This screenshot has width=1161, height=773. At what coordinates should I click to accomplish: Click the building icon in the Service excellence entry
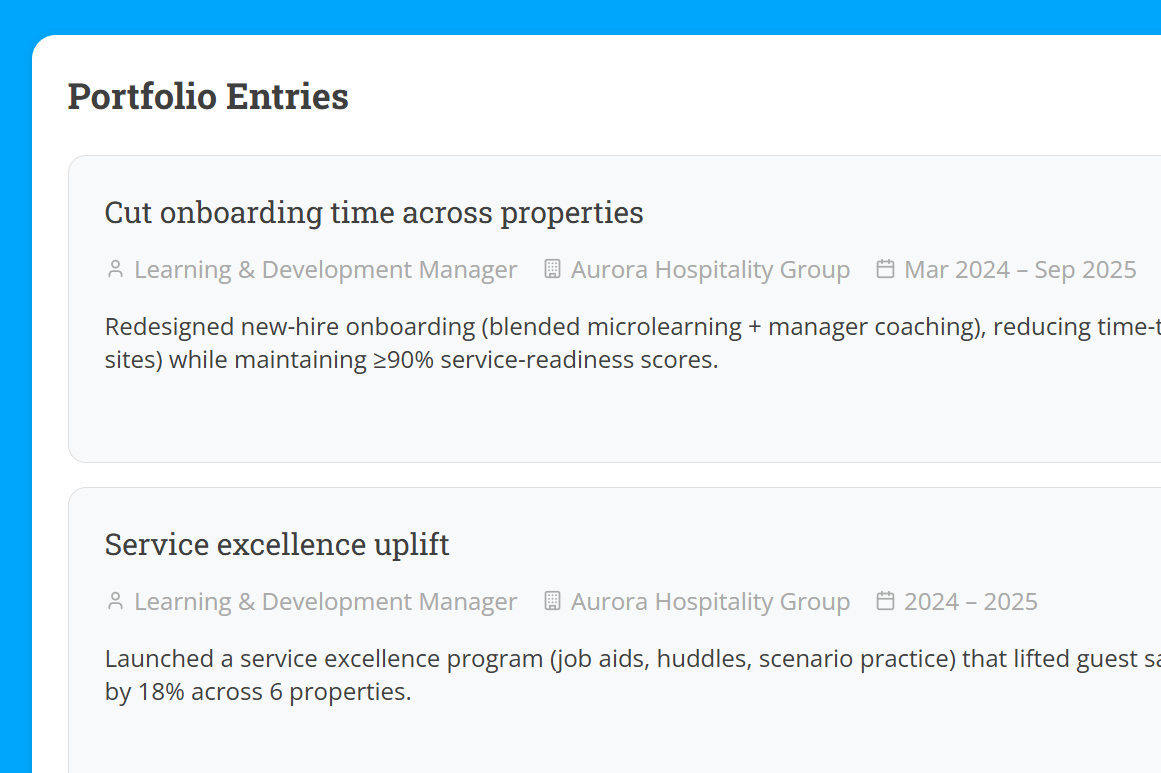(x=552, y=601)
